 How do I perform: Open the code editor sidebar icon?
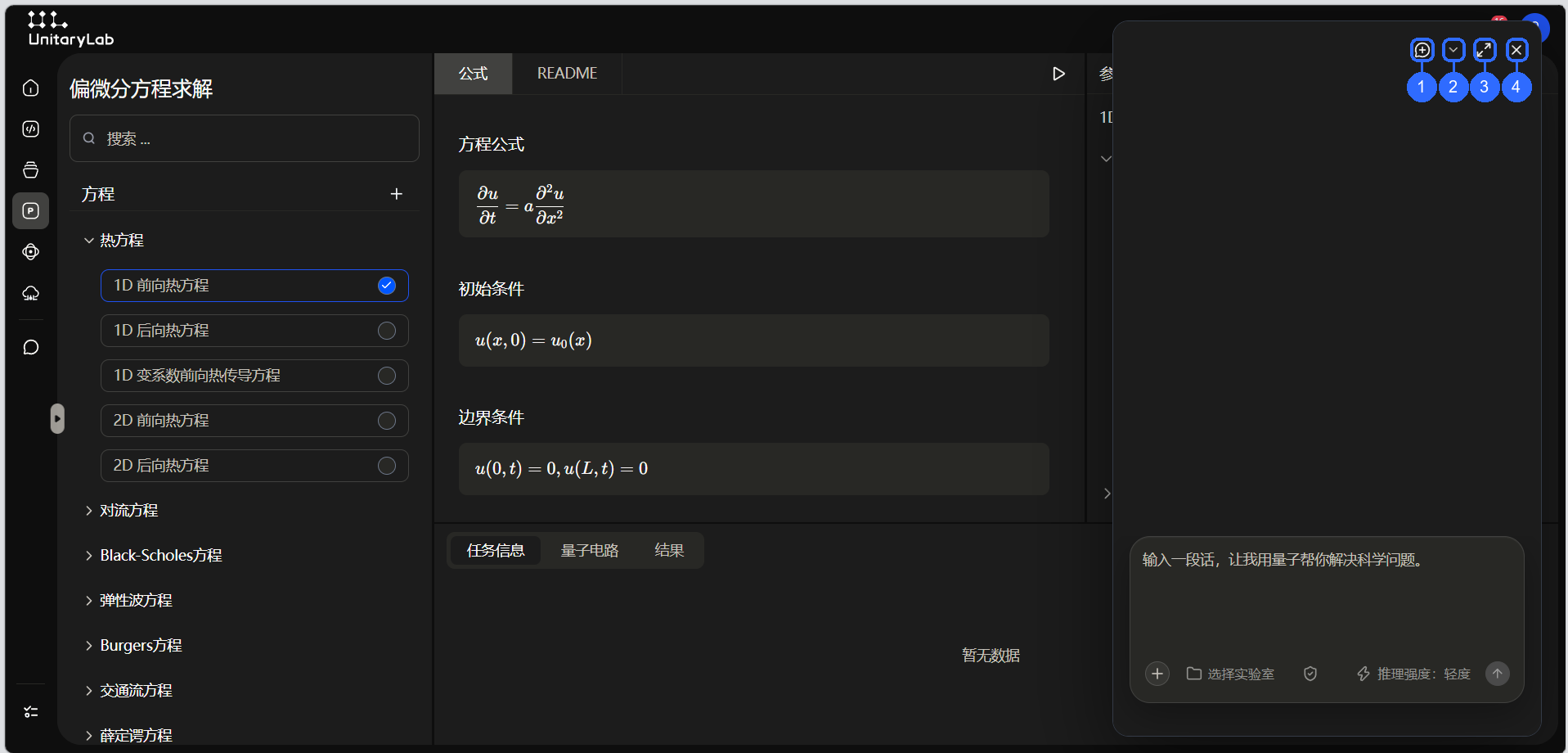(x=31, y=129)
